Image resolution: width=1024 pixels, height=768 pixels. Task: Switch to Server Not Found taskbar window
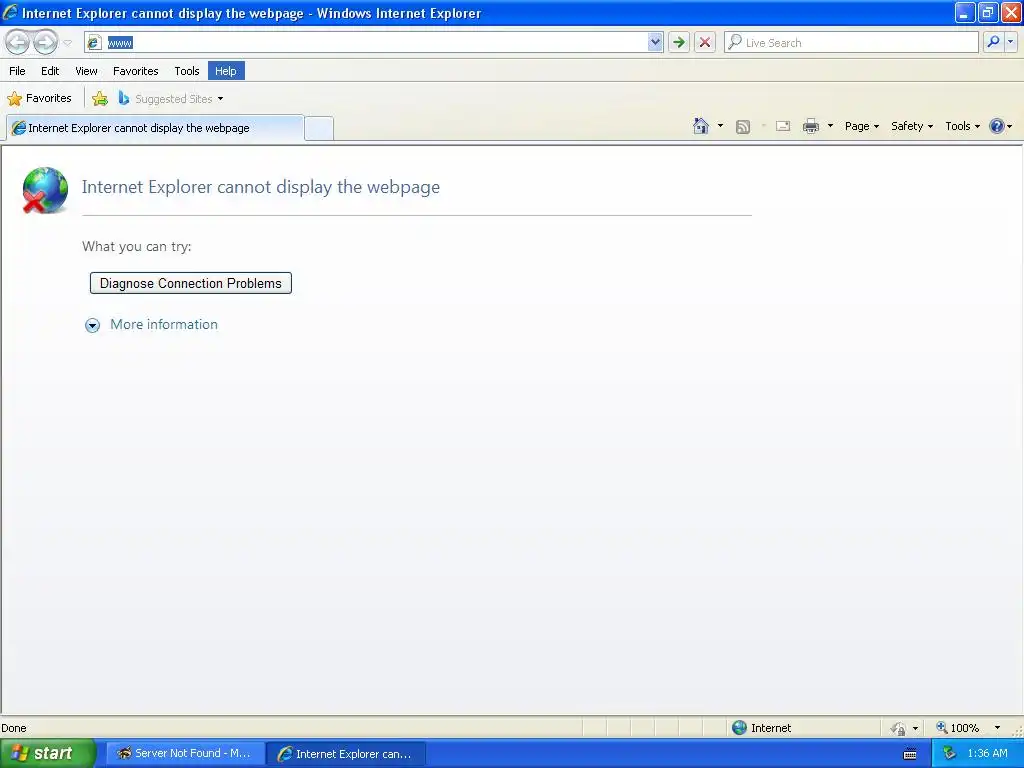185,753
